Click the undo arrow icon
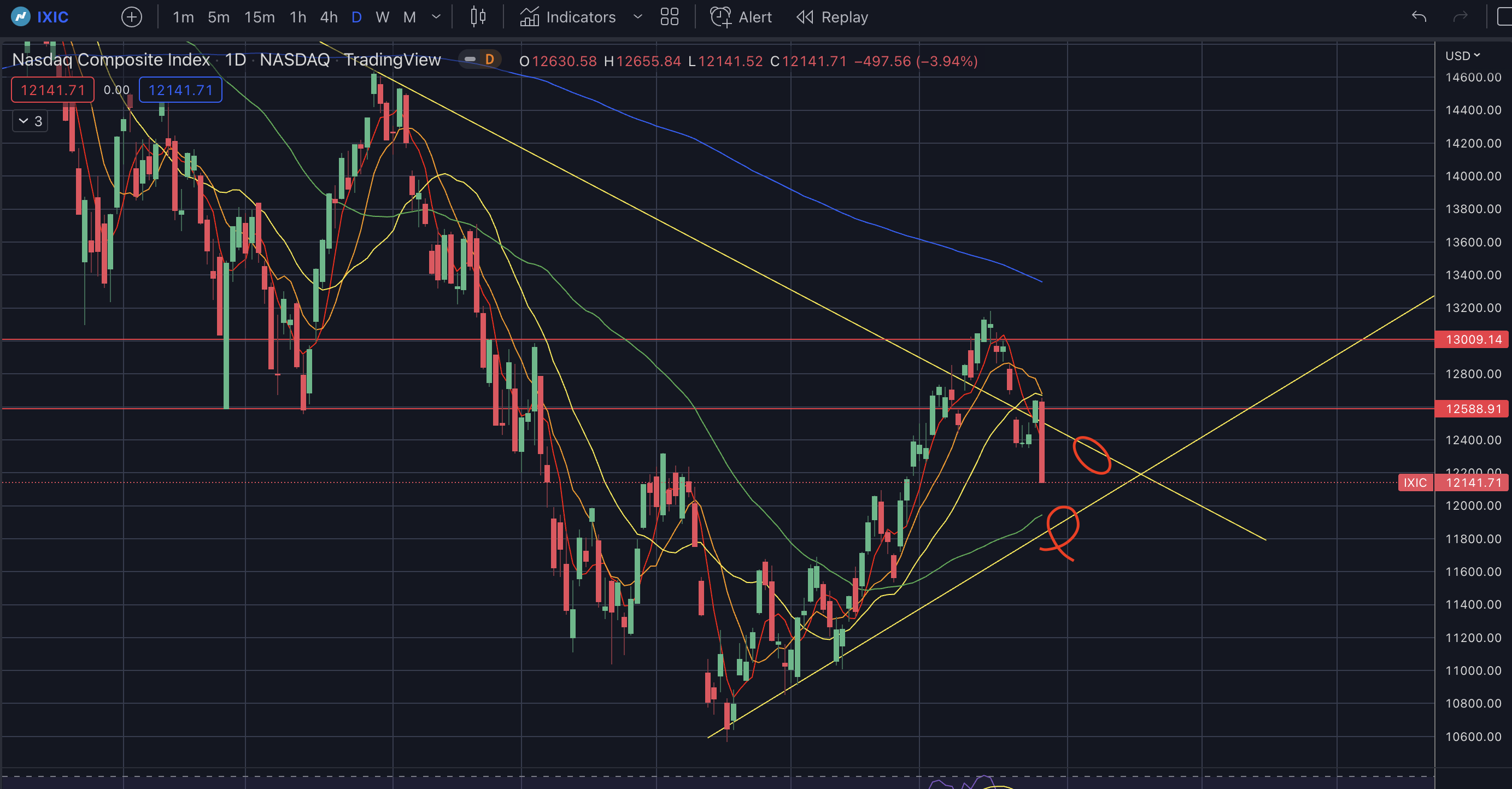1512x789 pixels. (x=1419, y=17)
